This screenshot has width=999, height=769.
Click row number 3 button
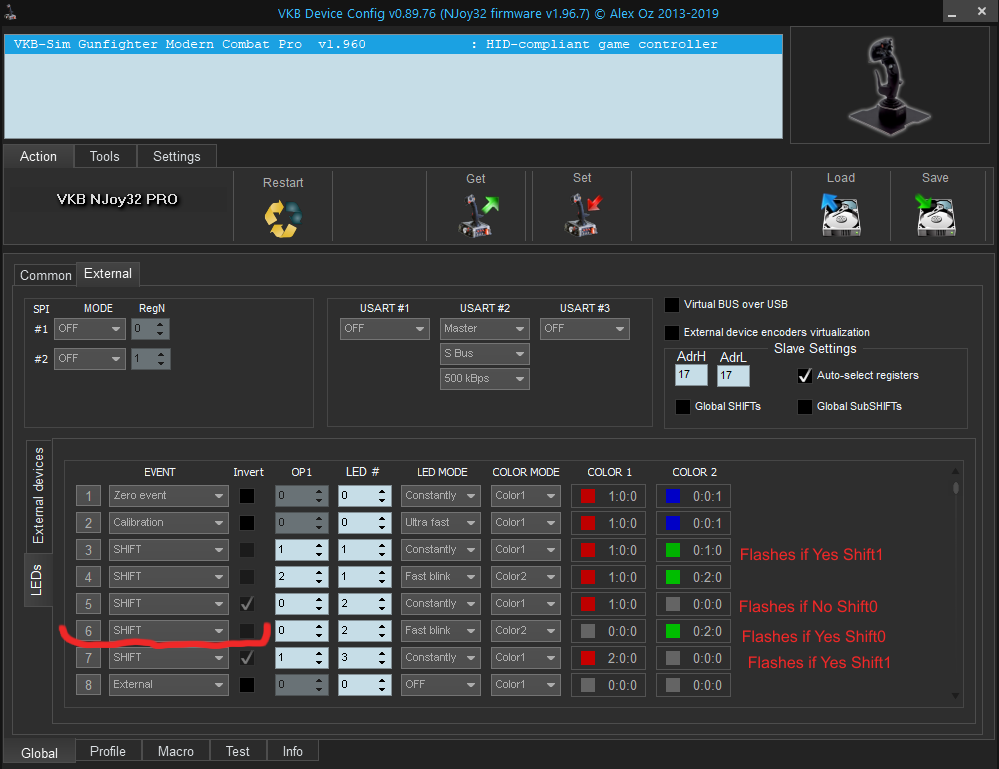click(x=88, y=550)
